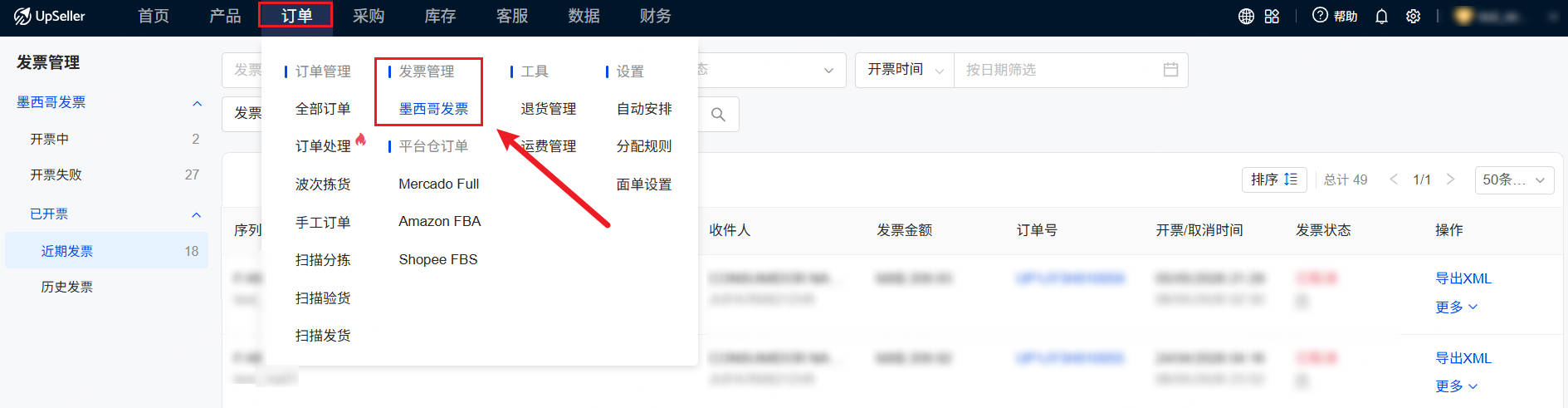Open the 帮助 help icon
This screenshot has height=408, width=1568.
click(1335, 16)
